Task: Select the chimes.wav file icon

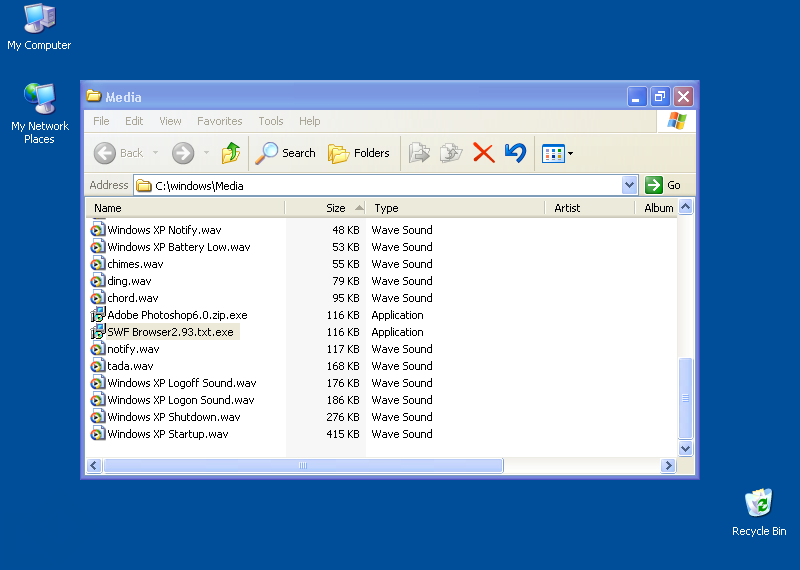Action: (x=97, y=264)
